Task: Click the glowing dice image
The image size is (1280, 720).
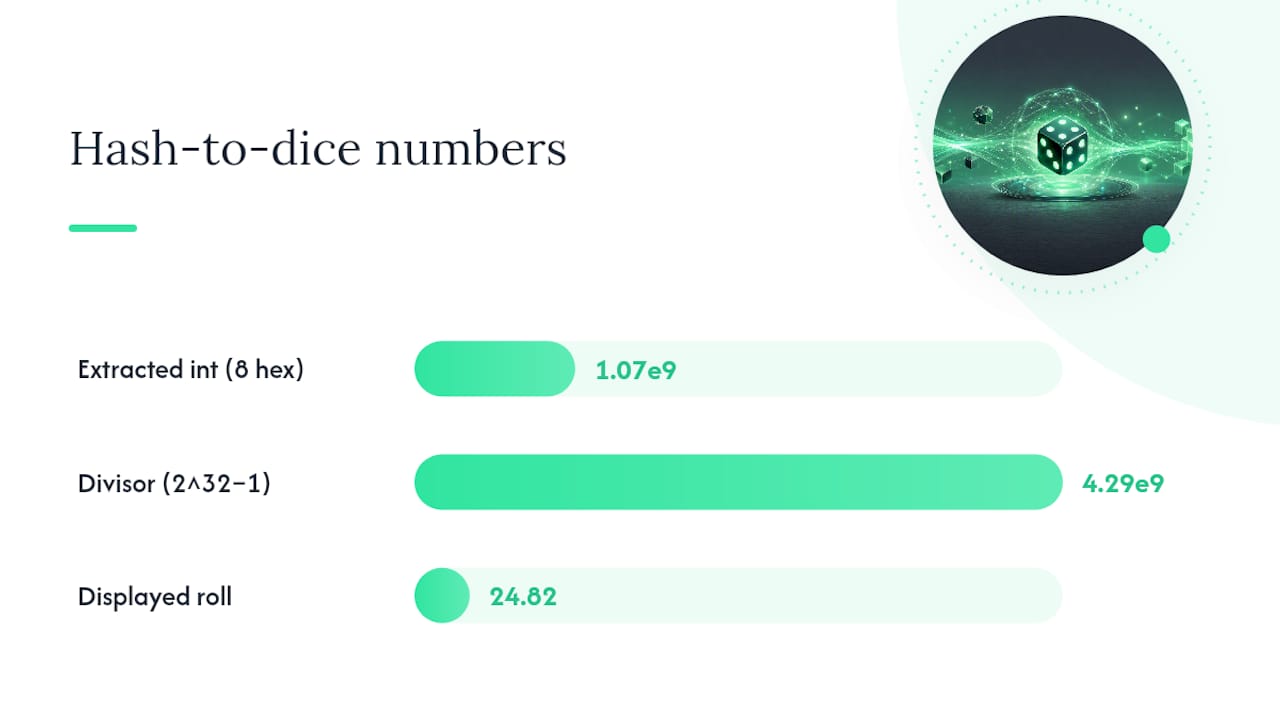Action: pos(1062,145)
